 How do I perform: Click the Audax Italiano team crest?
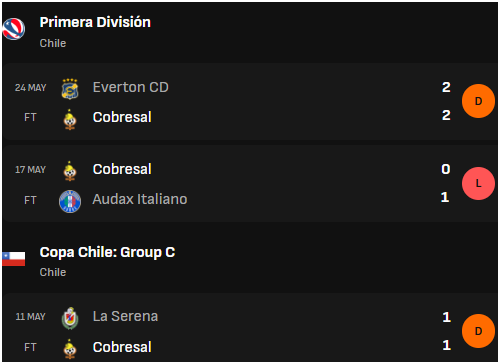tap(70, 201)
